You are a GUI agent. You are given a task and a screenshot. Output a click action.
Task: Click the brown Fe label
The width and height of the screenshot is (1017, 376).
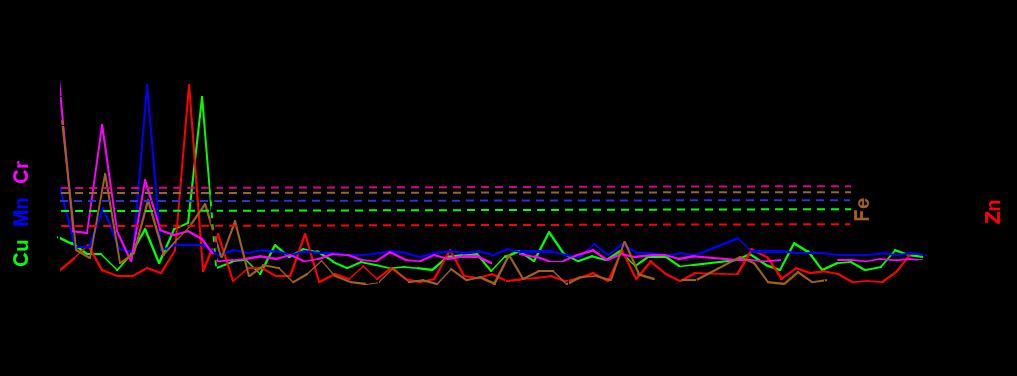click(x=861, y=209)
